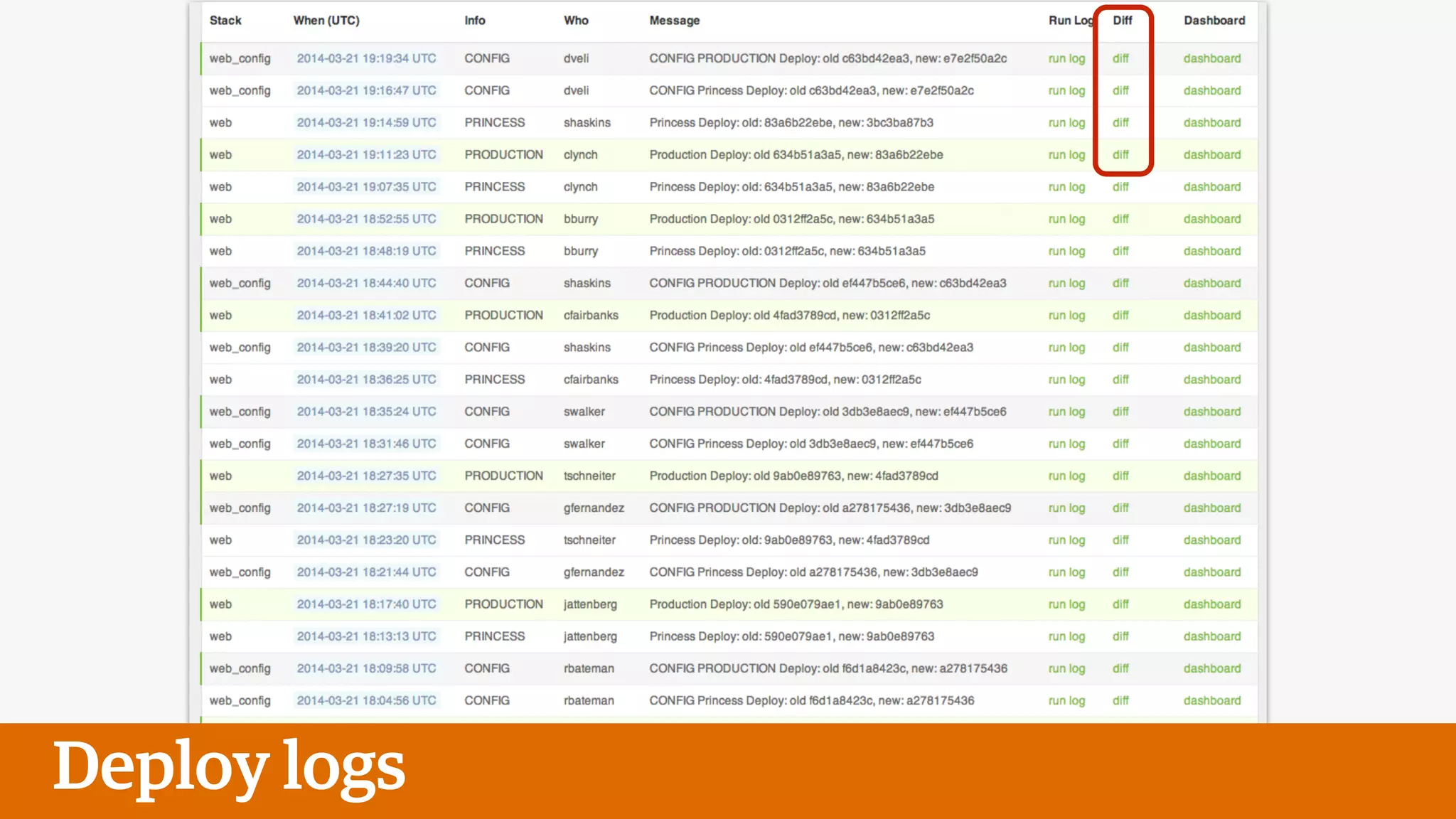1456x819 pixels.
Task: Open dashboard for 18:36:25 UTC deploy
Action: 1212,379
